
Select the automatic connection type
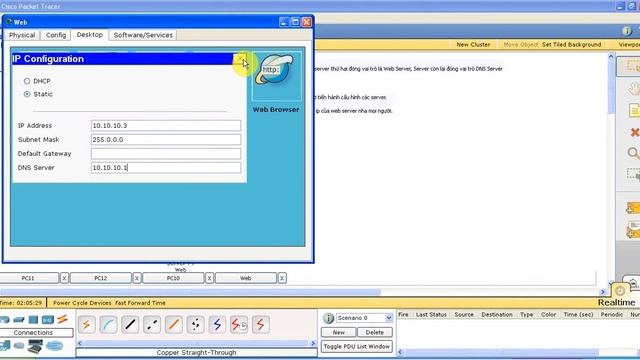tap(87, 325)
